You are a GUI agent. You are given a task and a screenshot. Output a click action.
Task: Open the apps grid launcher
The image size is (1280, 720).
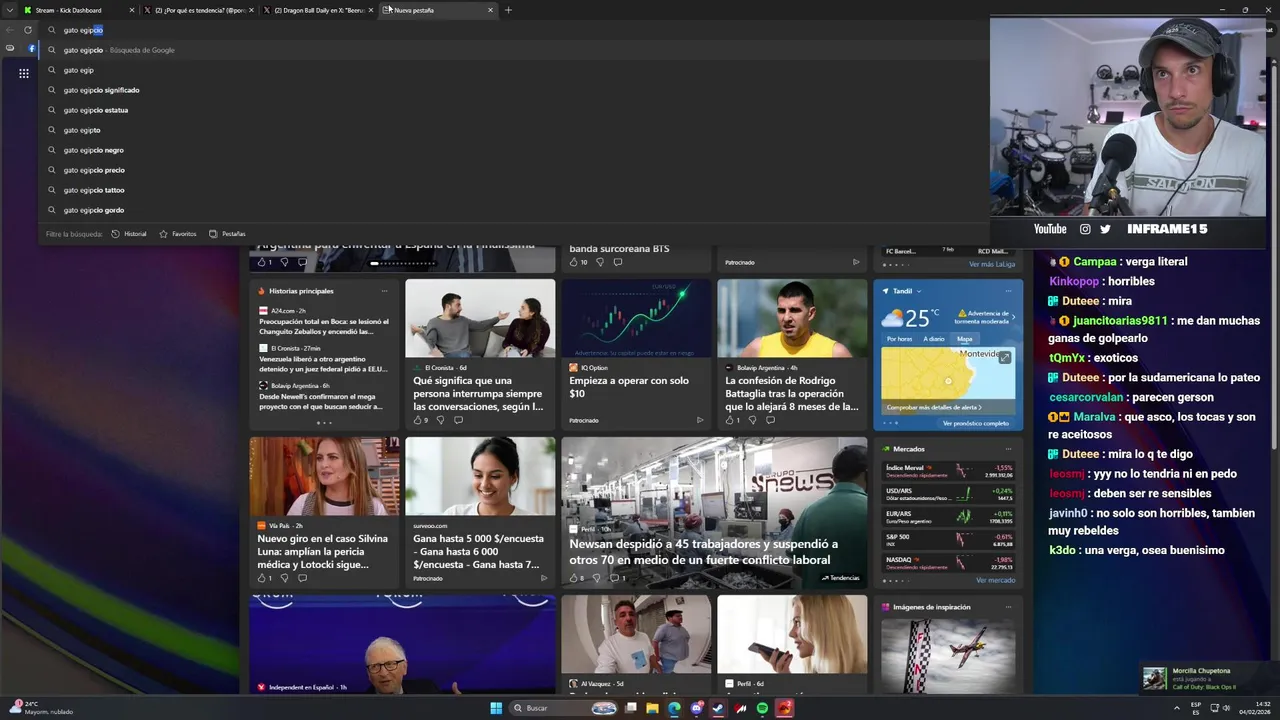(24, 73)
